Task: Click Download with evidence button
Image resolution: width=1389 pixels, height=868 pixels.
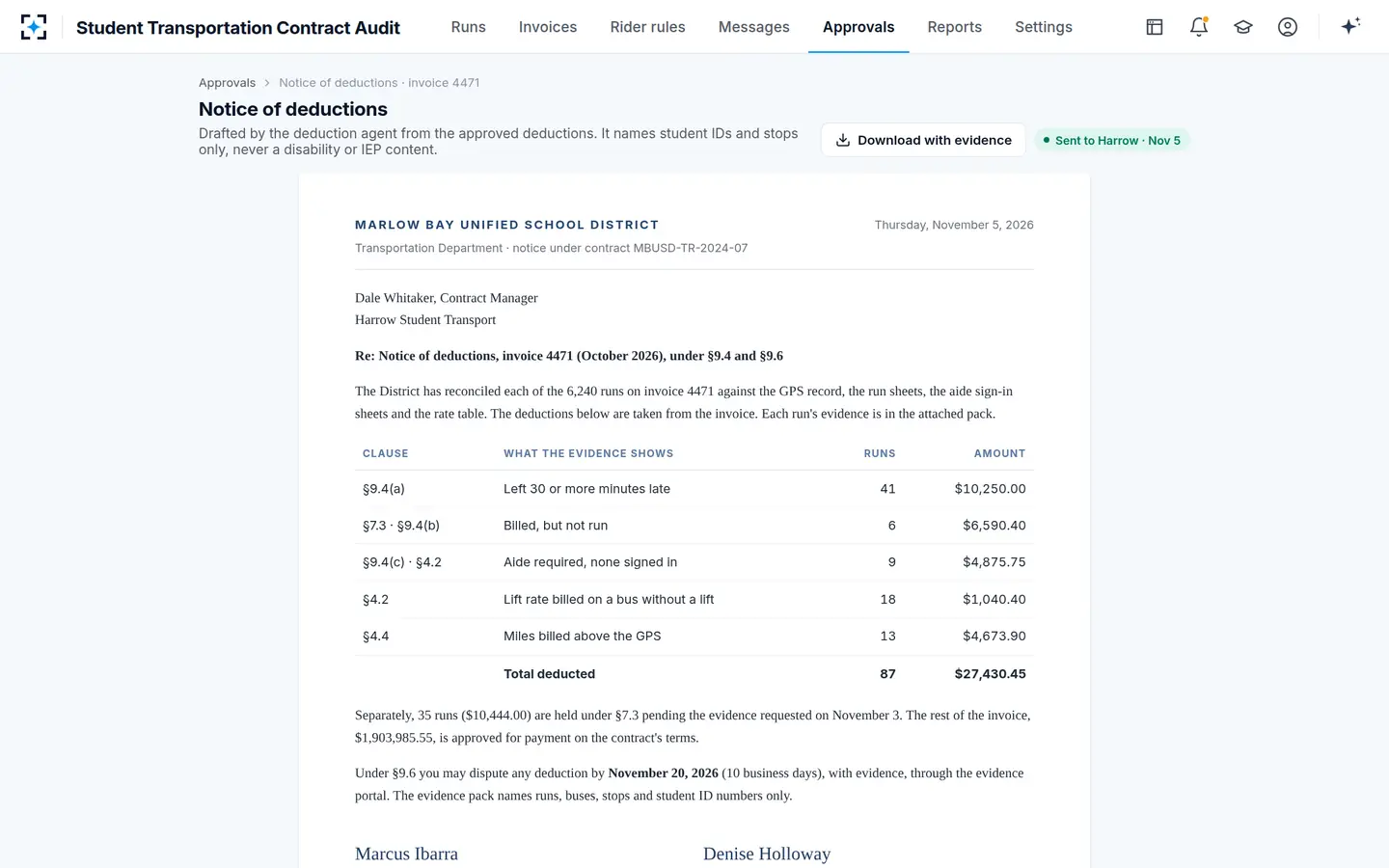Action: (923, 140)
